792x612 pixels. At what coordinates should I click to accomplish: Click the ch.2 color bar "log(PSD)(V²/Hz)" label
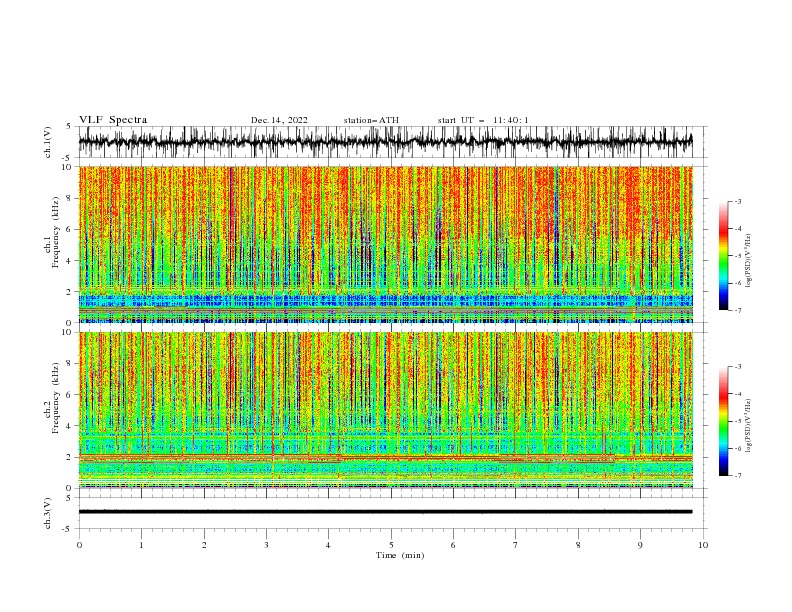click(749, 426)
